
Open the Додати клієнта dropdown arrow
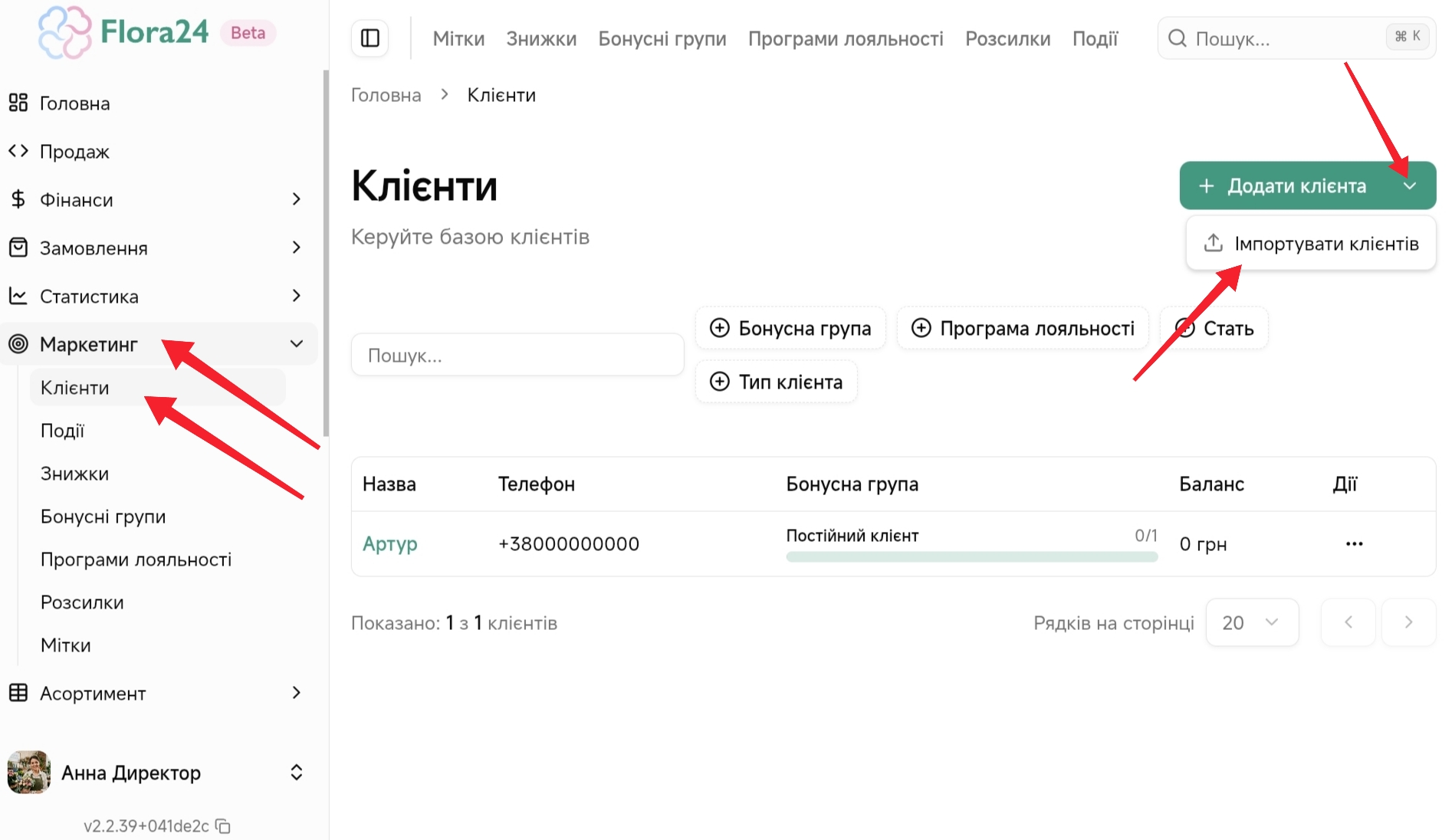coord(1410,185)
